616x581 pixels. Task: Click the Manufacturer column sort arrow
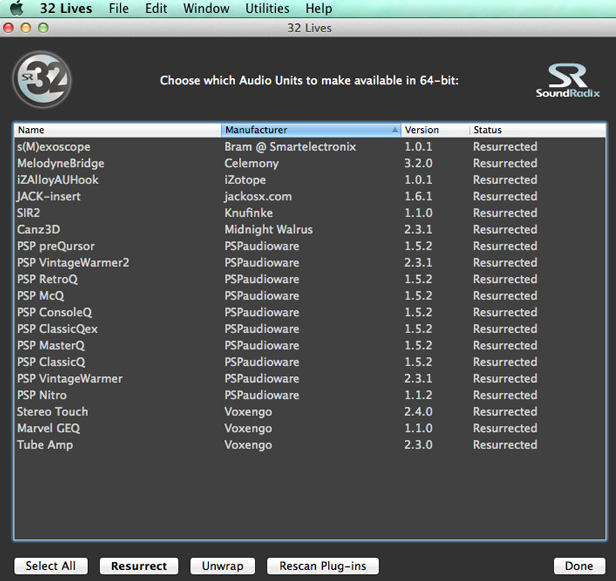click(394, 130)
